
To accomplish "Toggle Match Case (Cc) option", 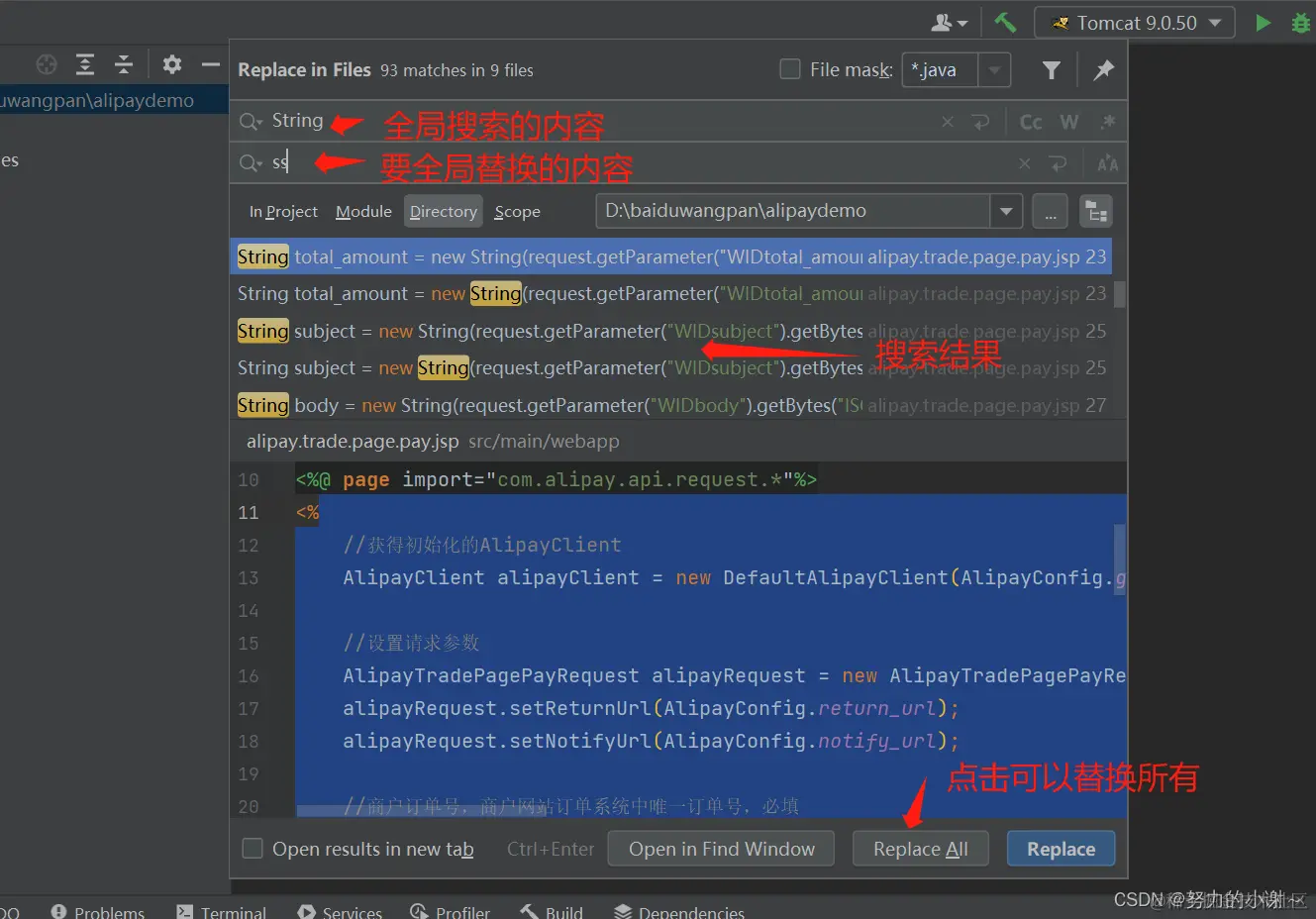I will [x=1031, y=122].
